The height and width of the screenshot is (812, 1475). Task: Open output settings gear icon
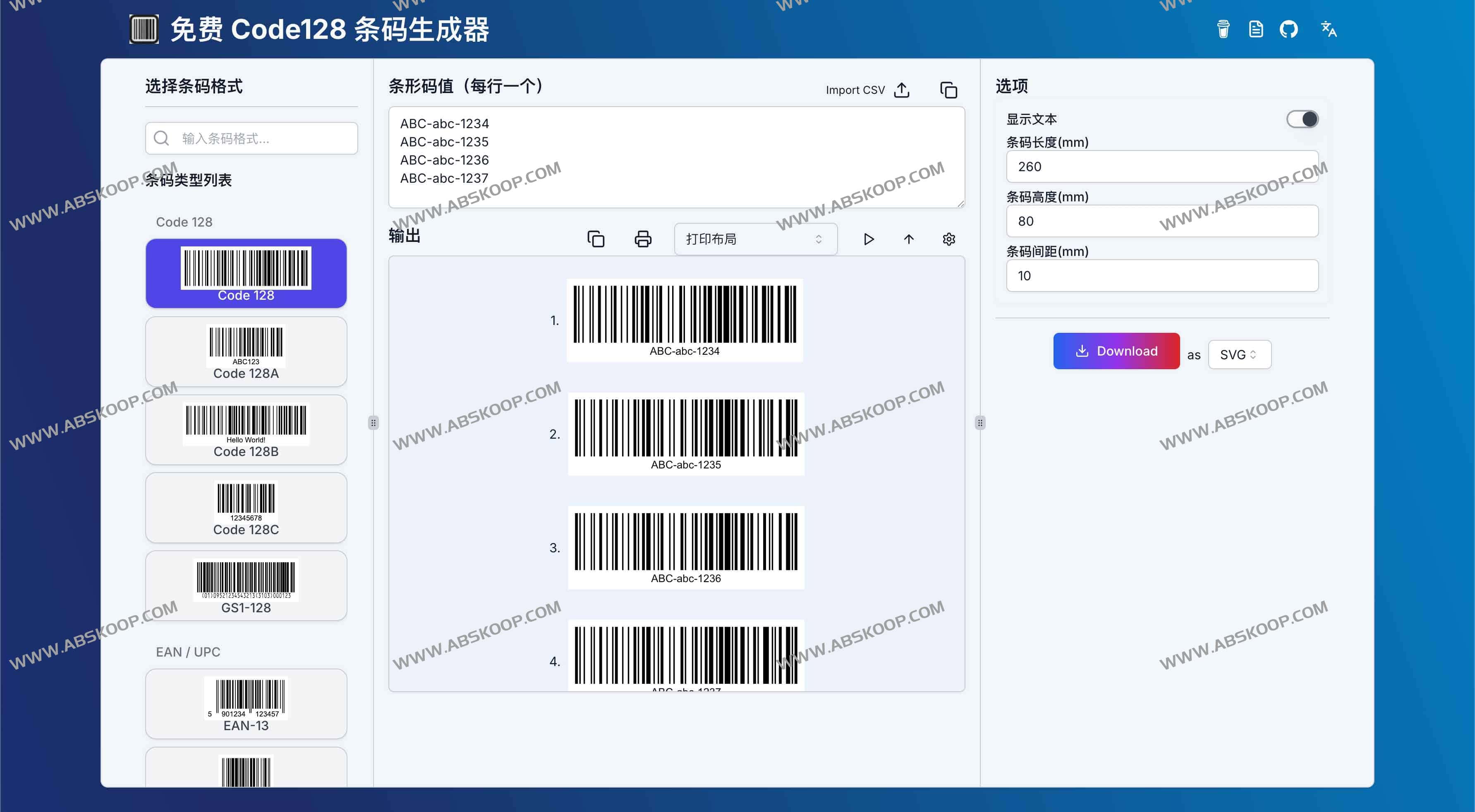[x=948, y=239]
